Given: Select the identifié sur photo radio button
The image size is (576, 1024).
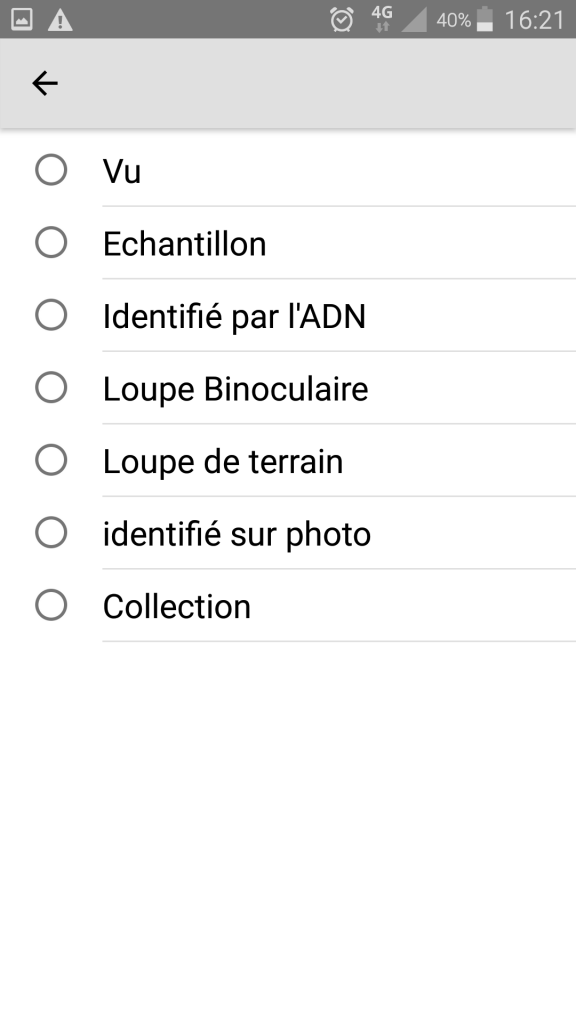Looking at the screenshot, I should (x=51, y=532).
